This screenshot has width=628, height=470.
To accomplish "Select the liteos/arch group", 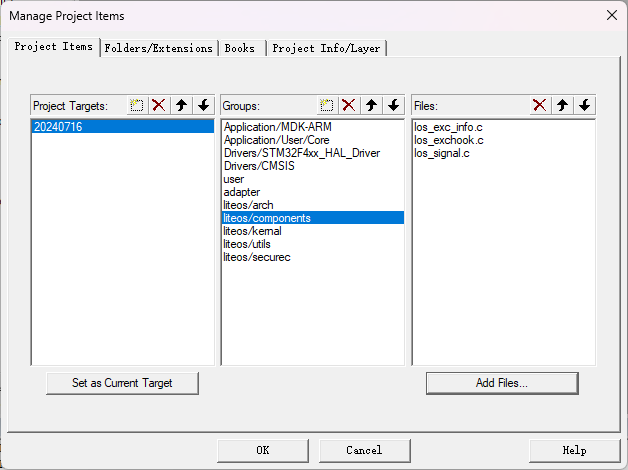I will pos(312,205).
